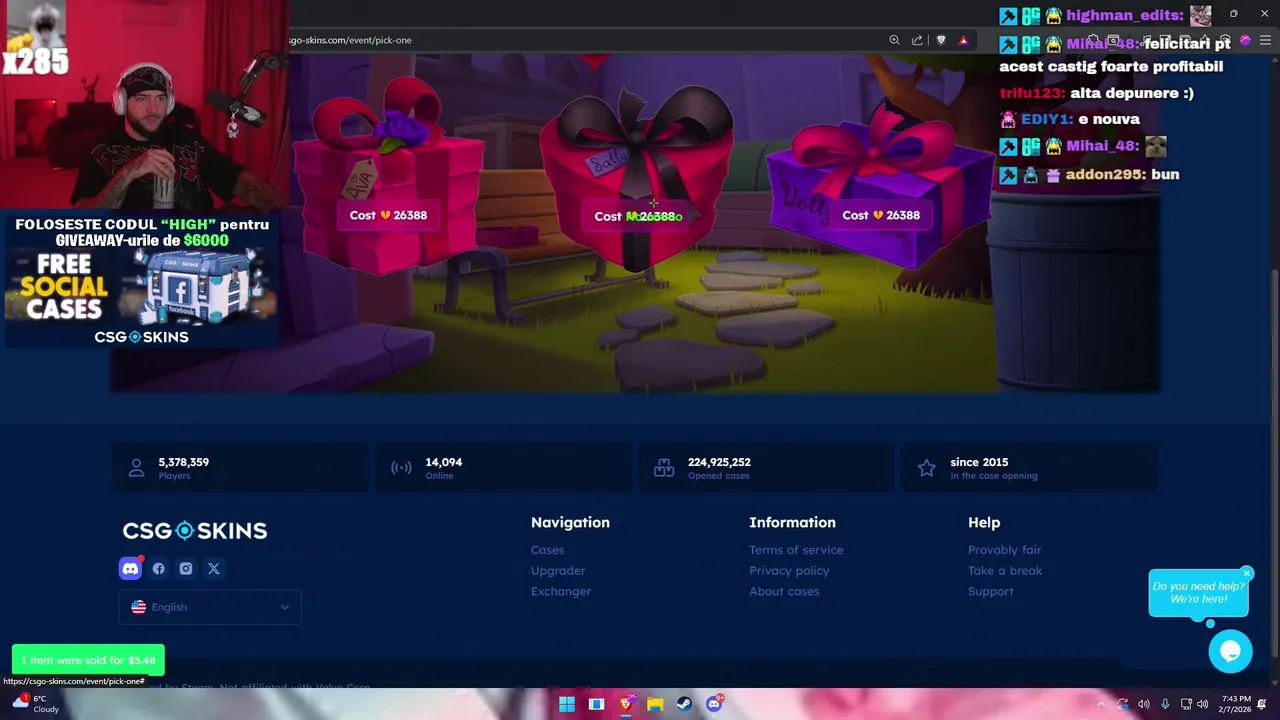The image size is (1280, 720).
Task: Click the Information footer heading
Action: coord(792,522)
